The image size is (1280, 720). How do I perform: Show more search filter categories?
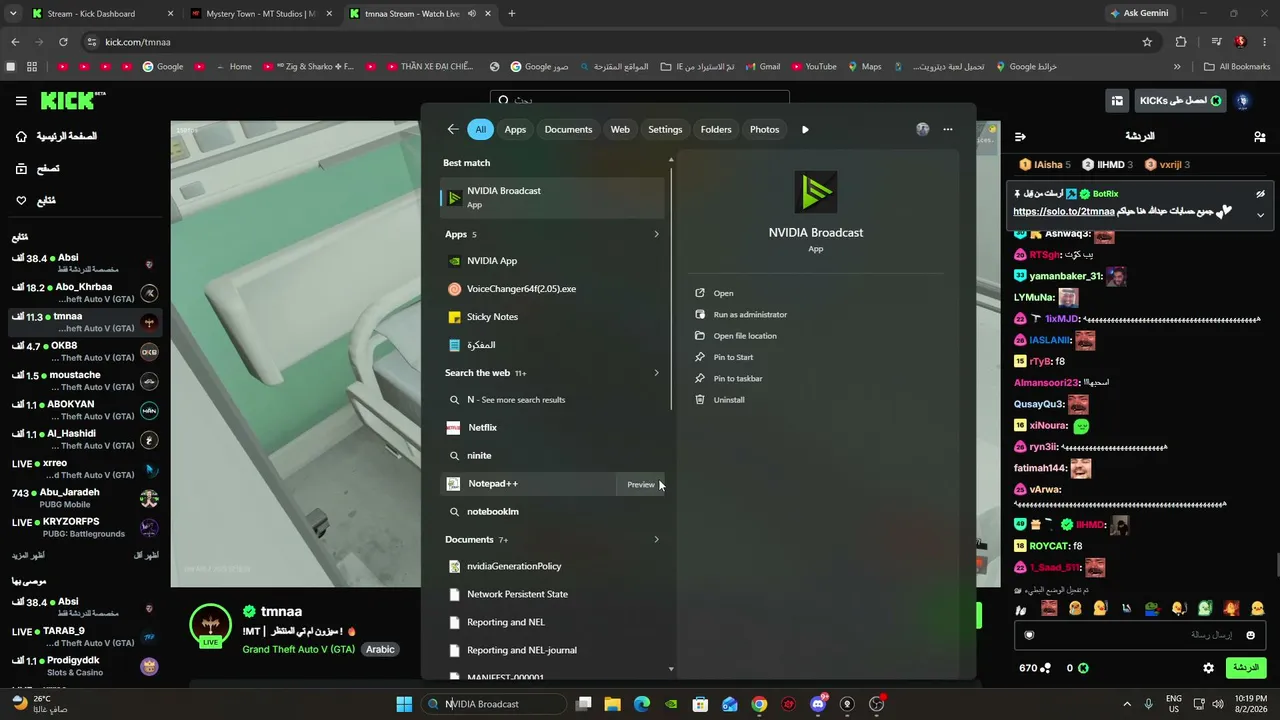coord(805,129)
